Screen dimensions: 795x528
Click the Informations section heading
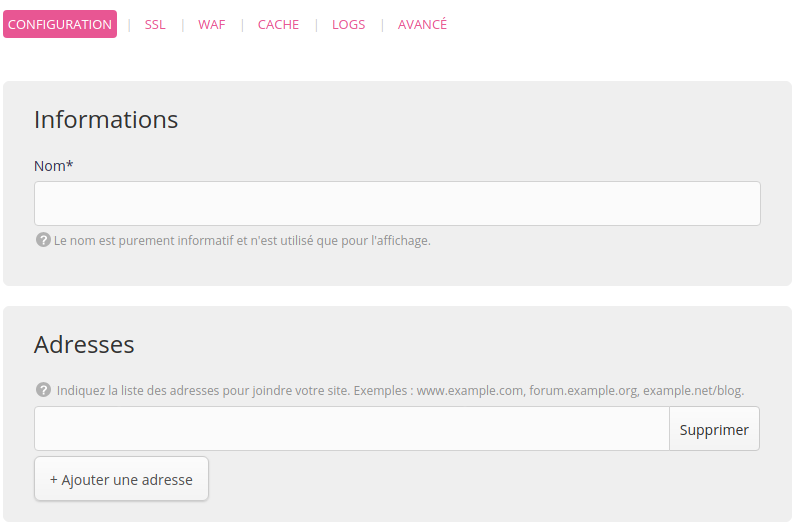(x=106, y=120)
